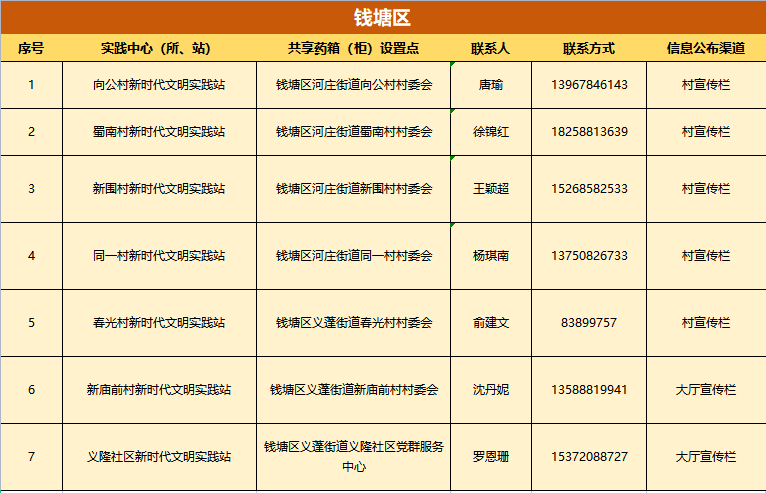The width and height of the screenshot is (766, 493).
Task: Click the 联系方式 column header
Action: point(589,48)
